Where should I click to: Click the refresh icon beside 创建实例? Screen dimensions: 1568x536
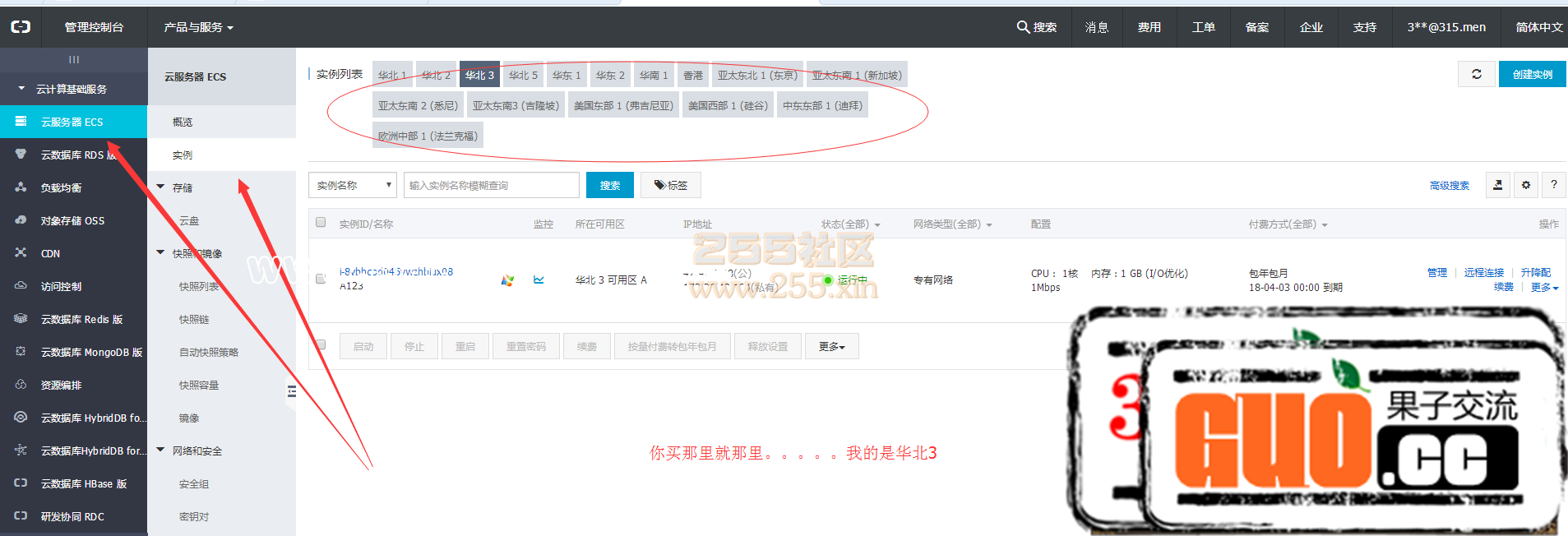click(x=1476, y=74)
